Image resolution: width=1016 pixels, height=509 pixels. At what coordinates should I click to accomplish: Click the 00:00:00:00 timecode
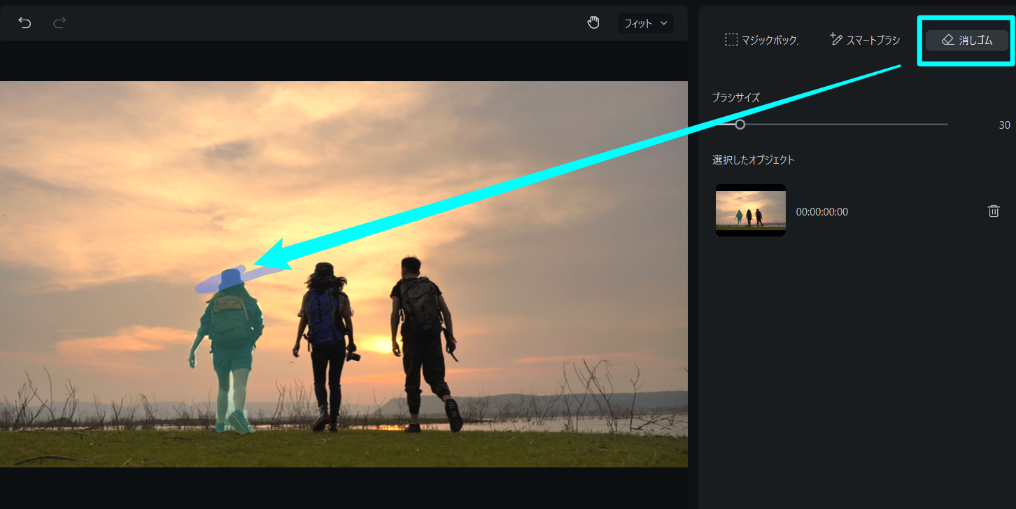click(x=822, y=212)
